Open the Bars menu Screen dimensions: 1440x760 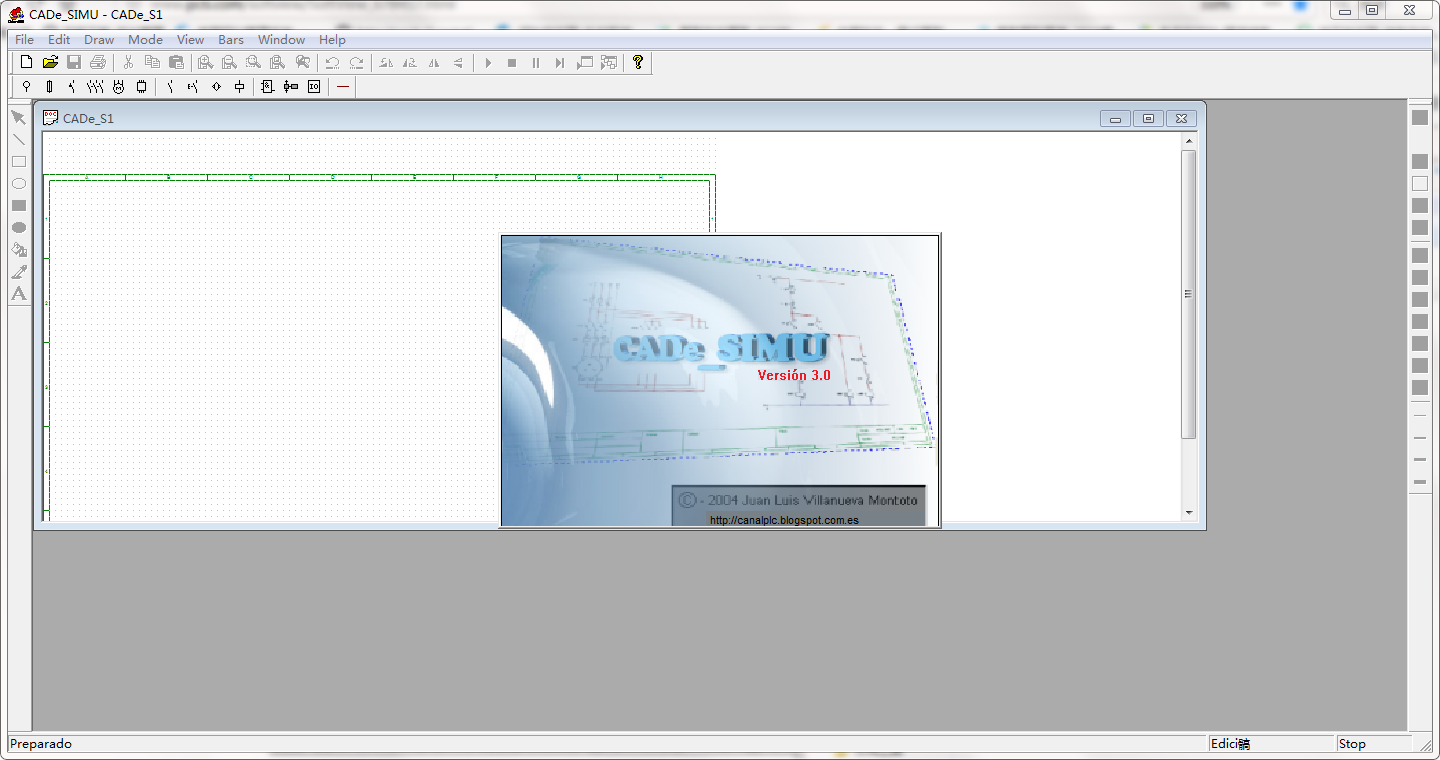click(x=231, y=40)
